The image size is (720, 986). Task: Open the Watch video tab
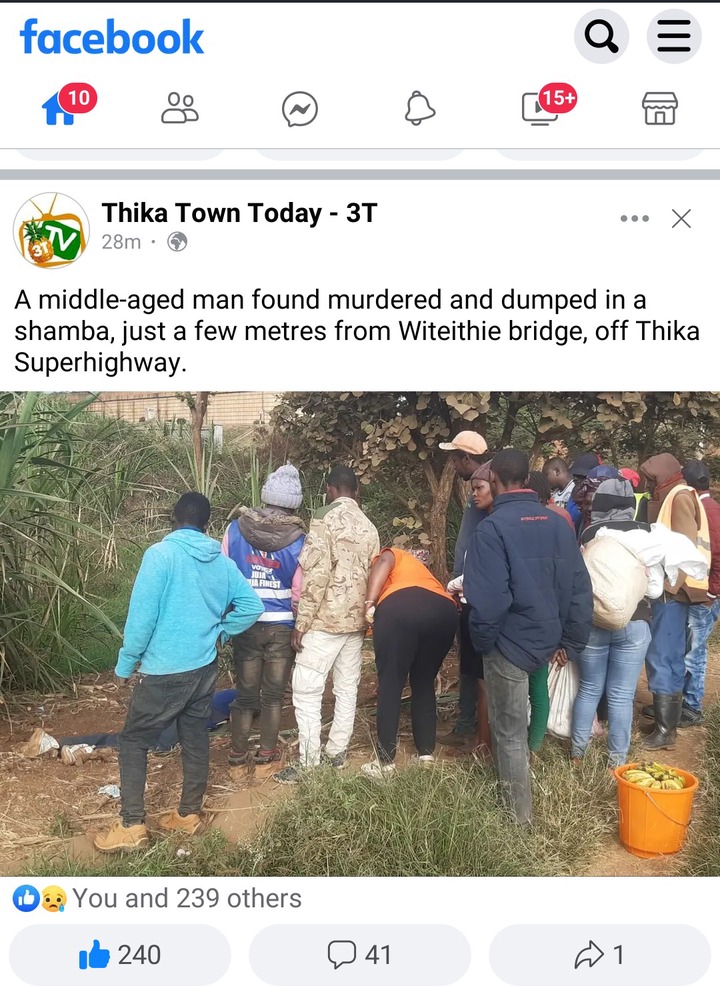point(548,105)
